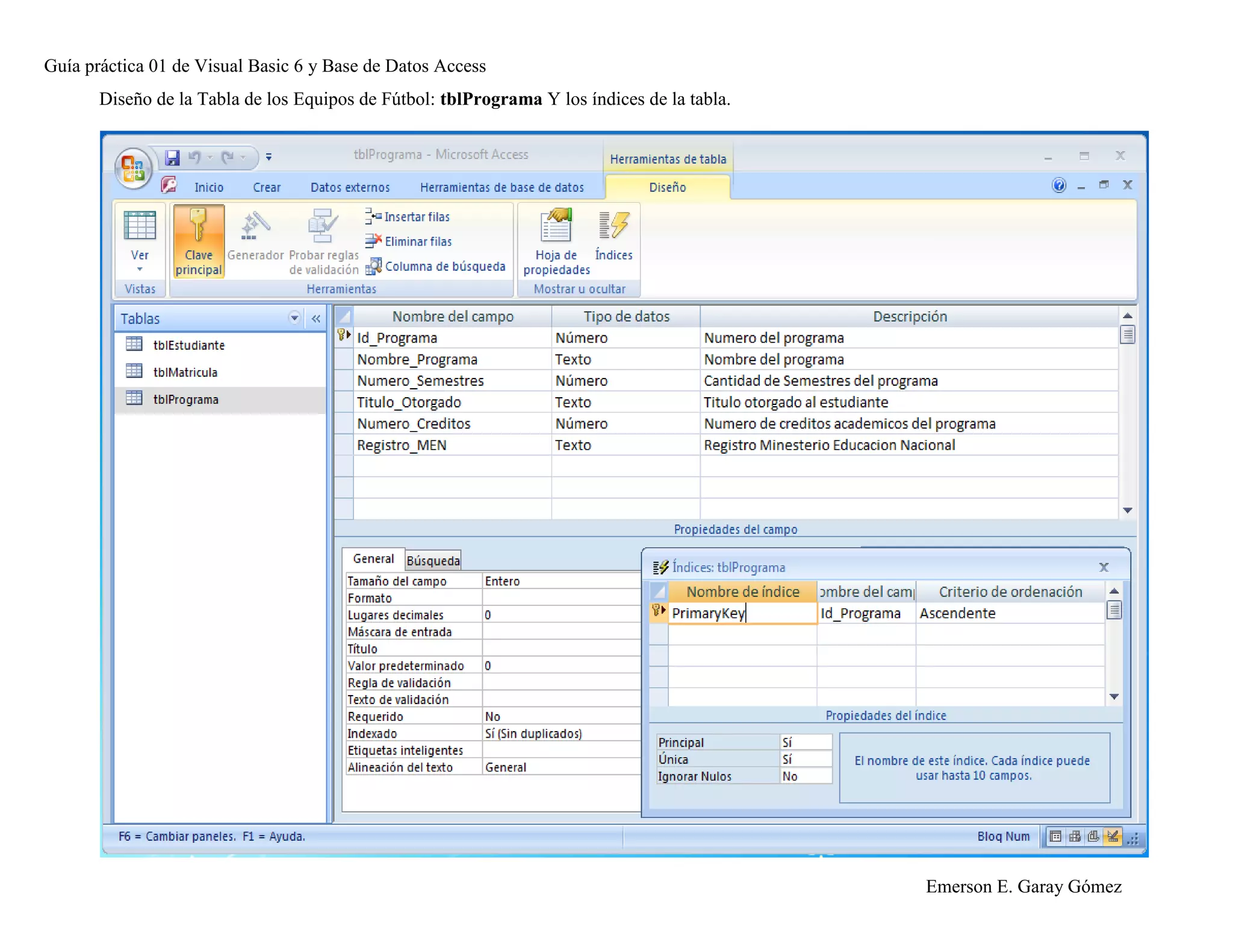Viewport: 1233px width, 952px height.
Task: Open the Tablas pane dropdown arrow
Action: point(294,318)
